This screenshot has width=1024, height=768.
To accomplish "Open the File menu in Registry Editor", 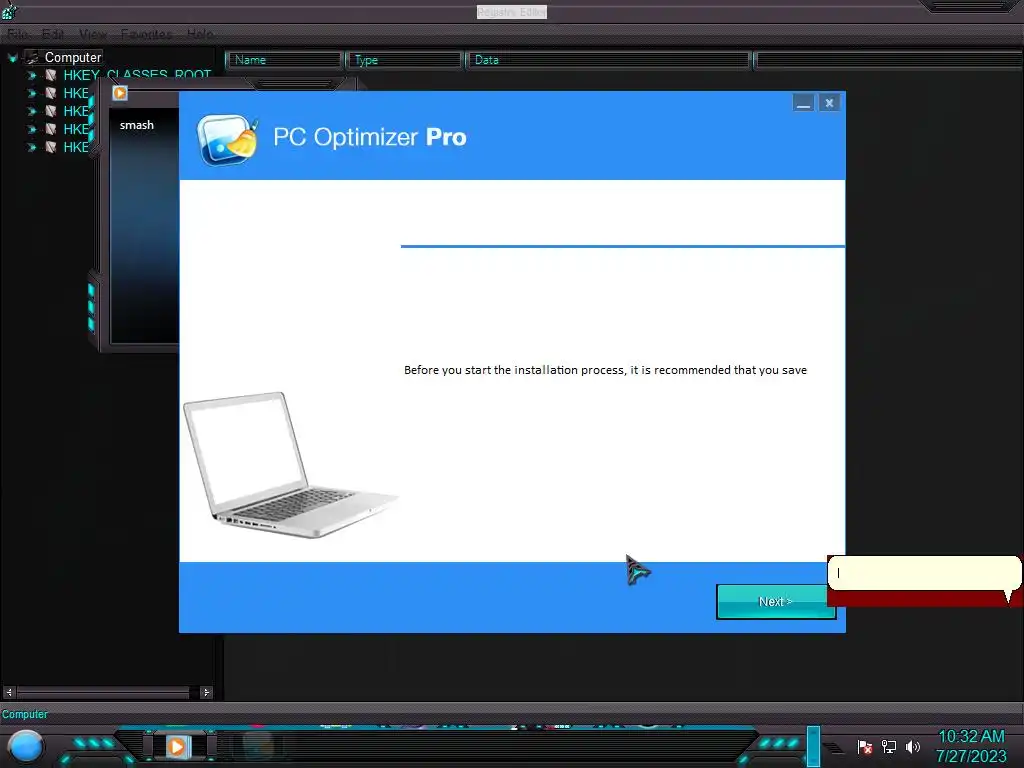I will 18,34.
